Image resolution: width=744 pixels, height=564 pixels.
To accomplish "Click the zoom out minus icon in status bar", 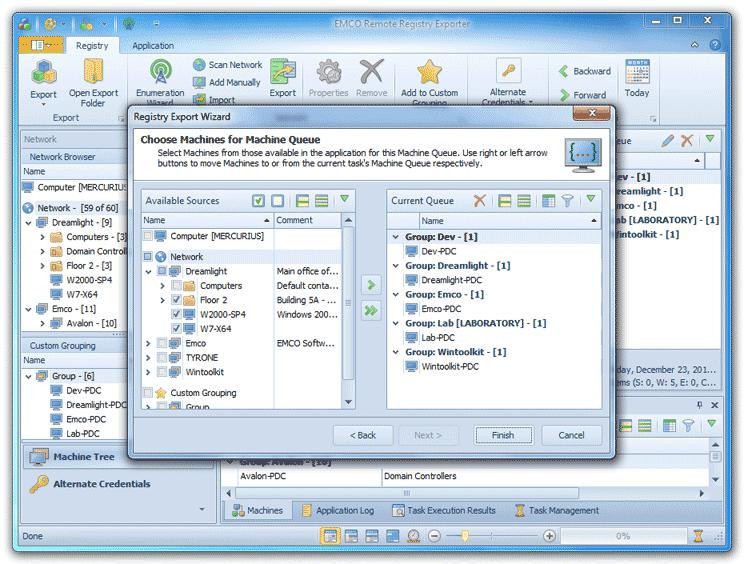I will [x=434, y=536].
